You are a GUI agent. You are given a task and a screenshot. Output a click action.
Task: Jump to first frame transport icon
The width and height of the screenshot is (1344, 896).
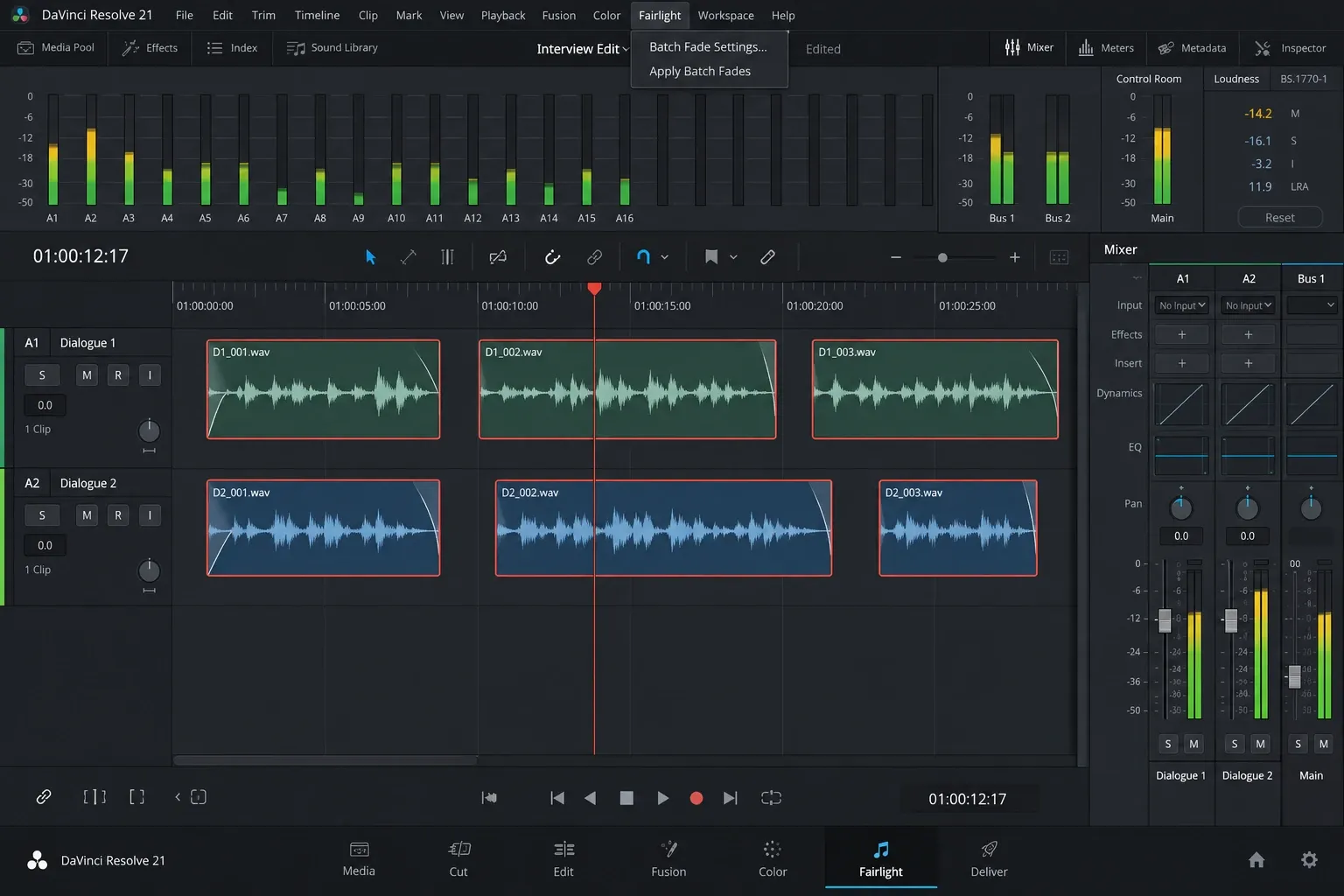[x=489, y=798]
